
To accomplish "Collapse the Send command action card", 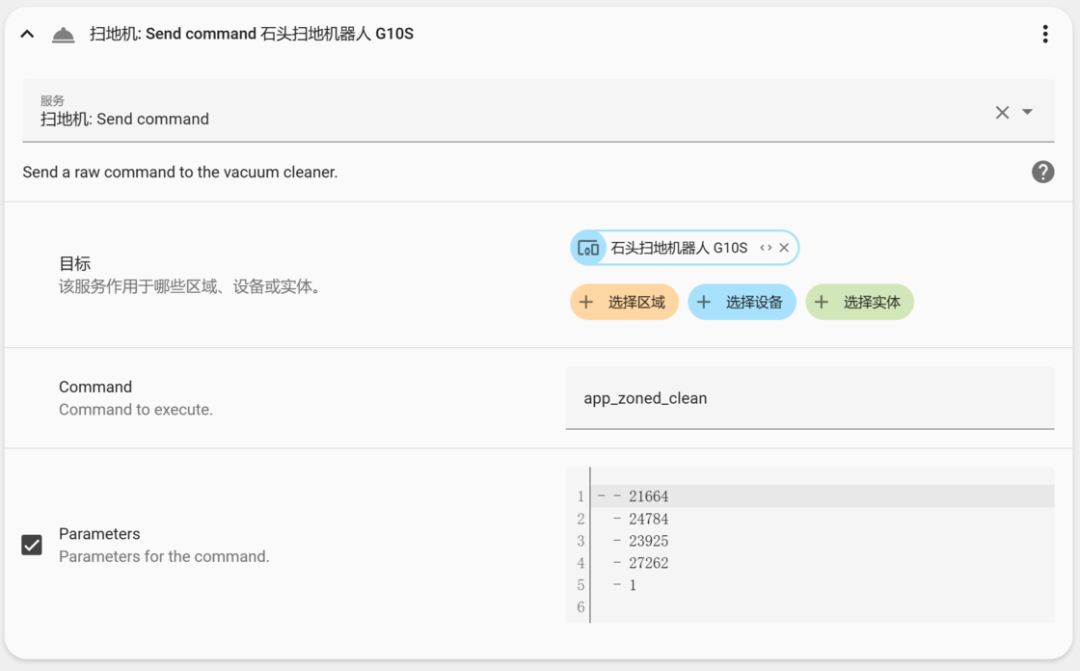I will pos(28,34).
